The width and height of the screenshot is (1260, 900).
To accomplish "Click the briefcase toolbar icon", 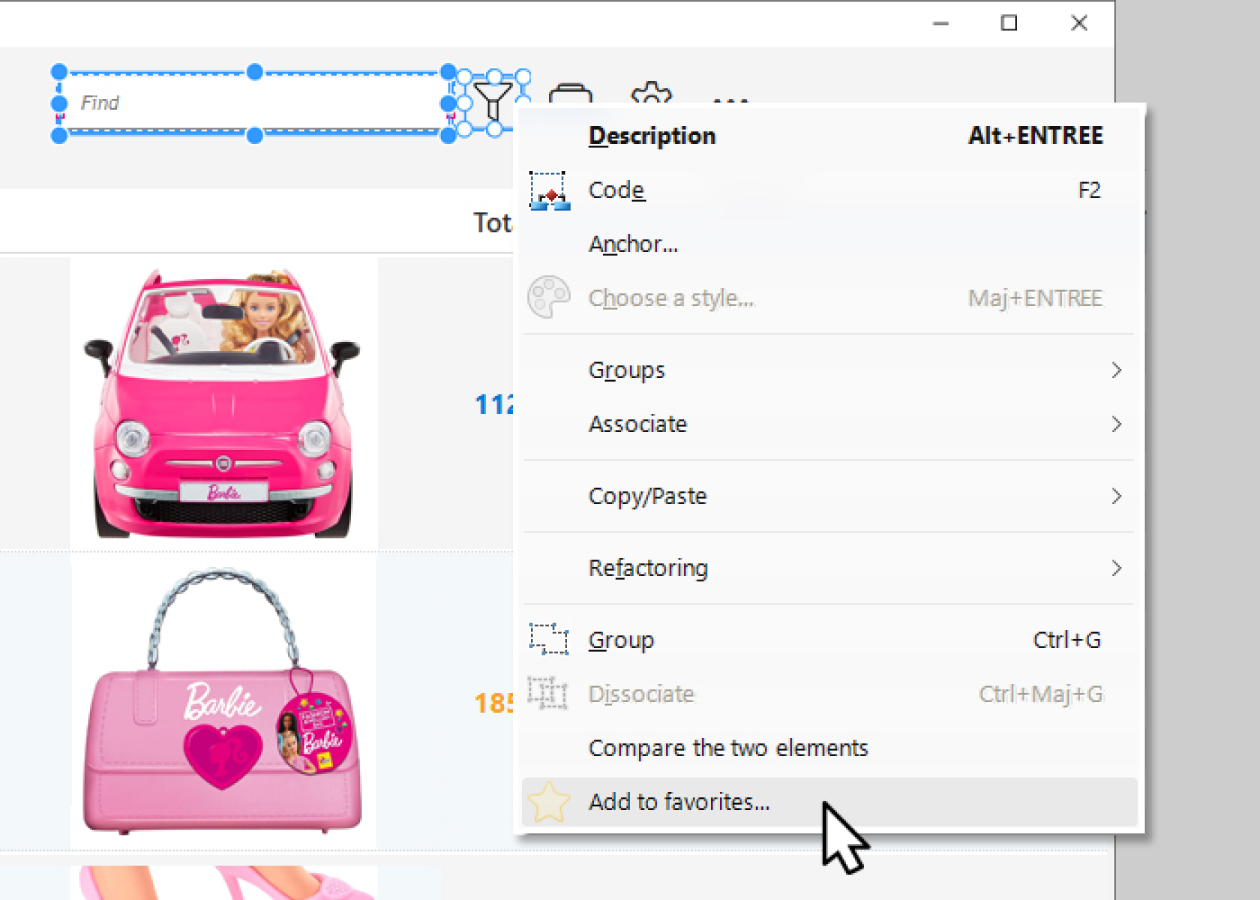I will click(x=571, y=94).
